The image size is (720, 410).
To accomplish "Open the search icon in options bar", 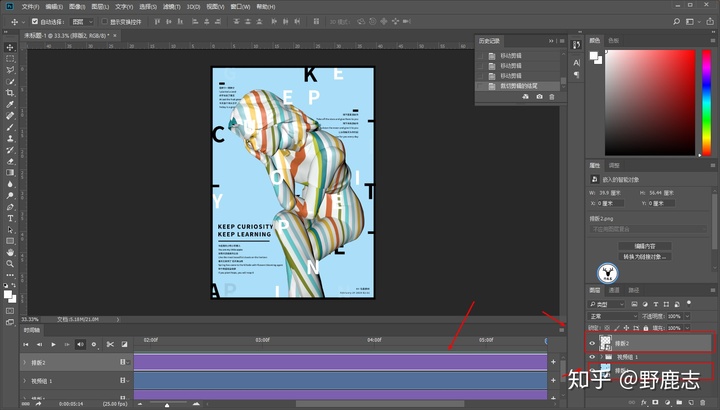I will 676,22.
